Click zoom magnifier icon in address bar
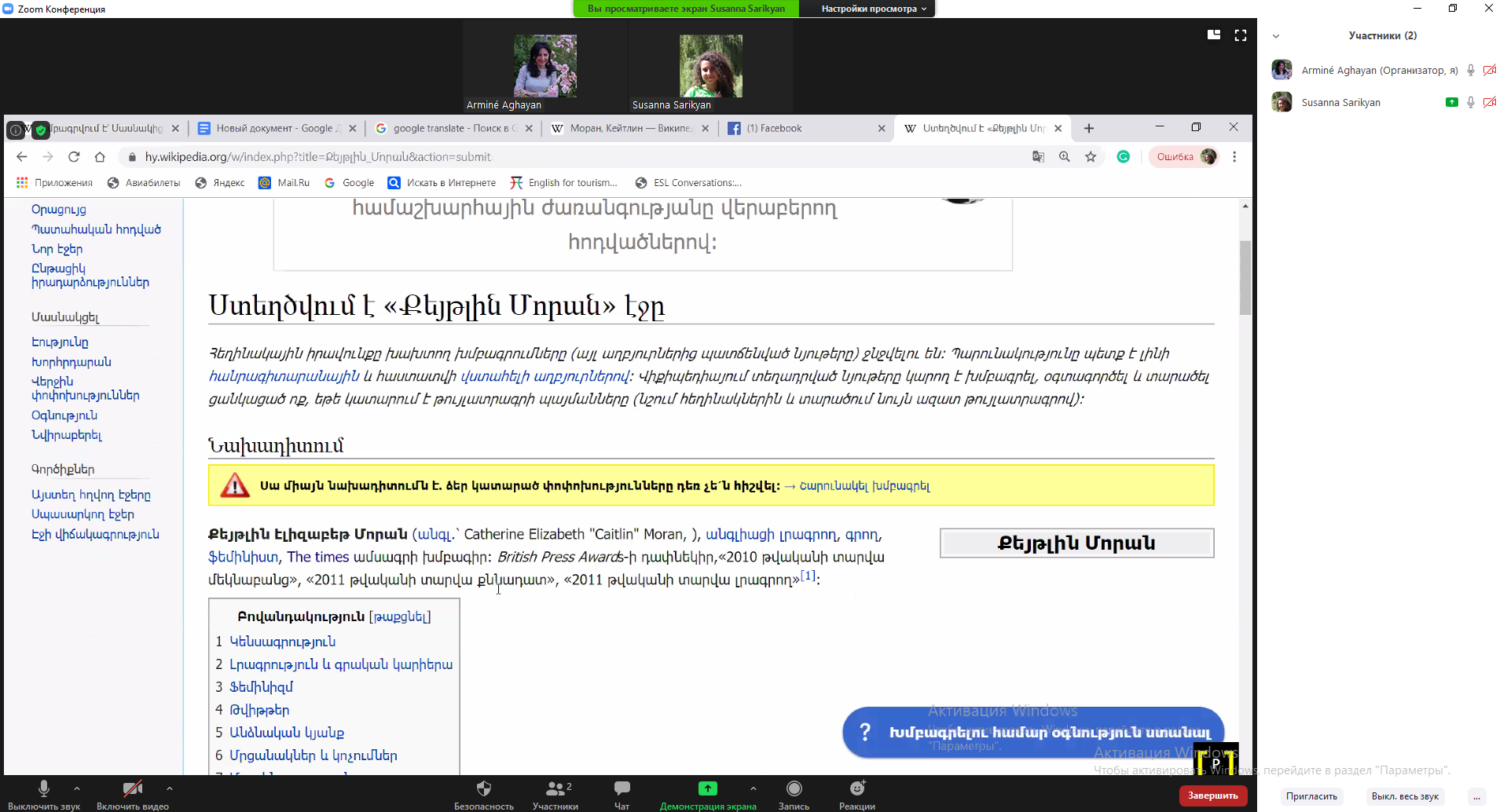 pos(1065,157)
